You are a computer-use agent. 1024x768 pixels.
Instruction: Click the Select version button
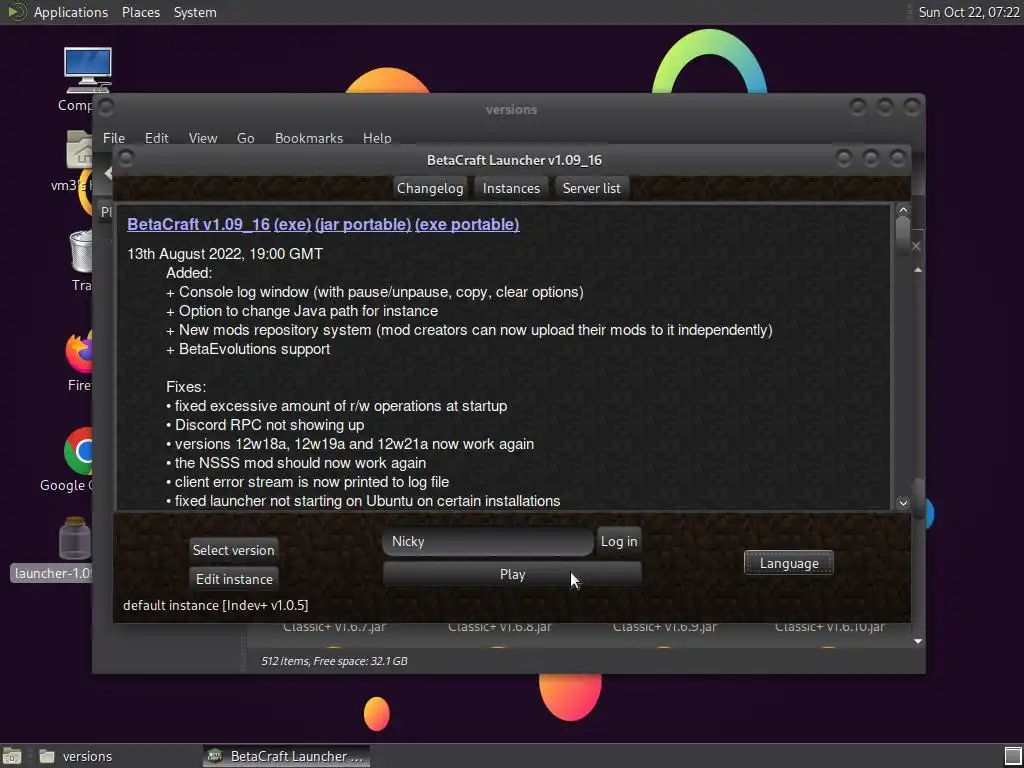(233, 550)
